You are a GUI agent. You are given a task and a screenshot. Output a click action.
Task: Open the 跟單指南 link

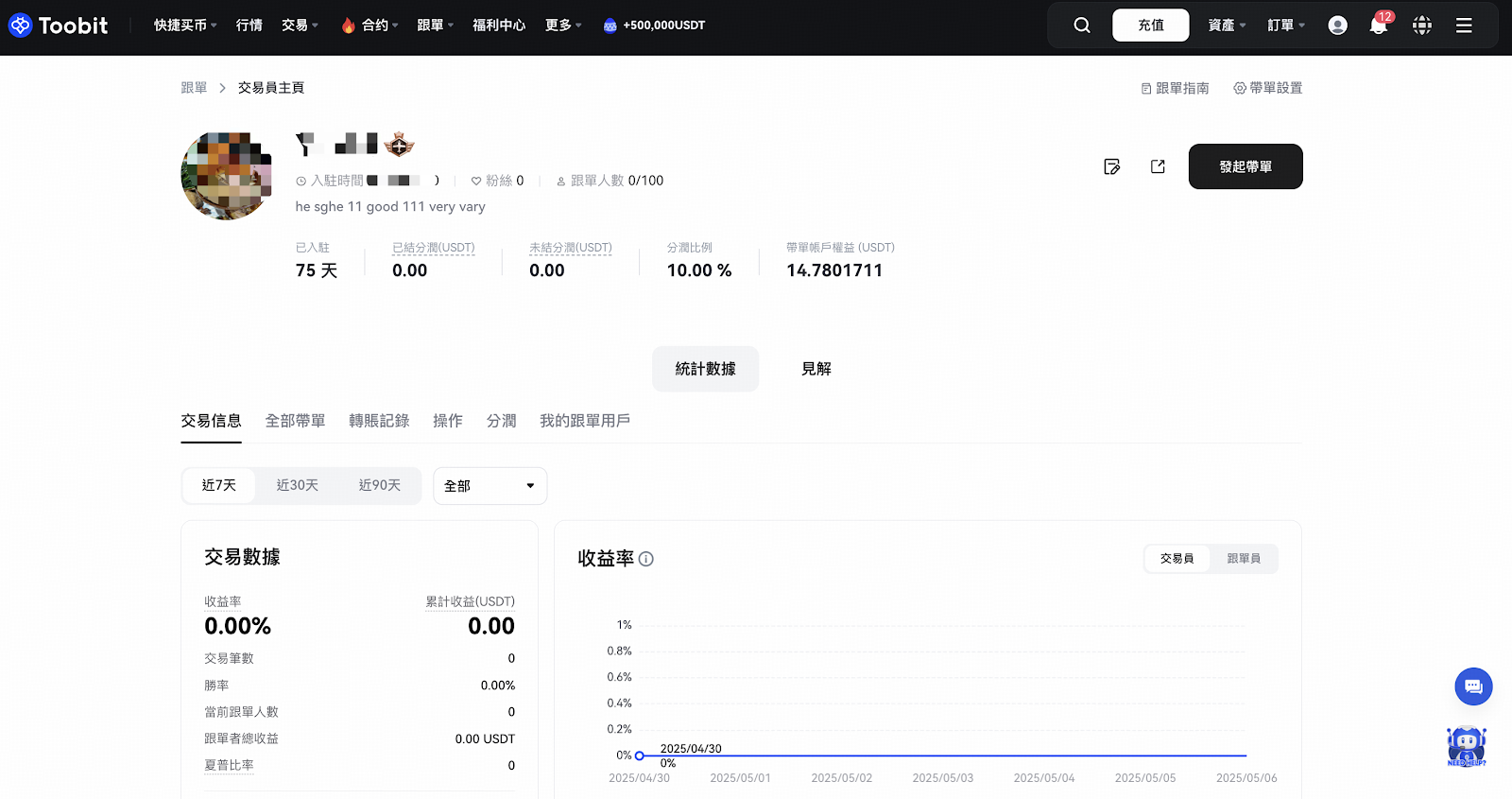point(1175,88)
